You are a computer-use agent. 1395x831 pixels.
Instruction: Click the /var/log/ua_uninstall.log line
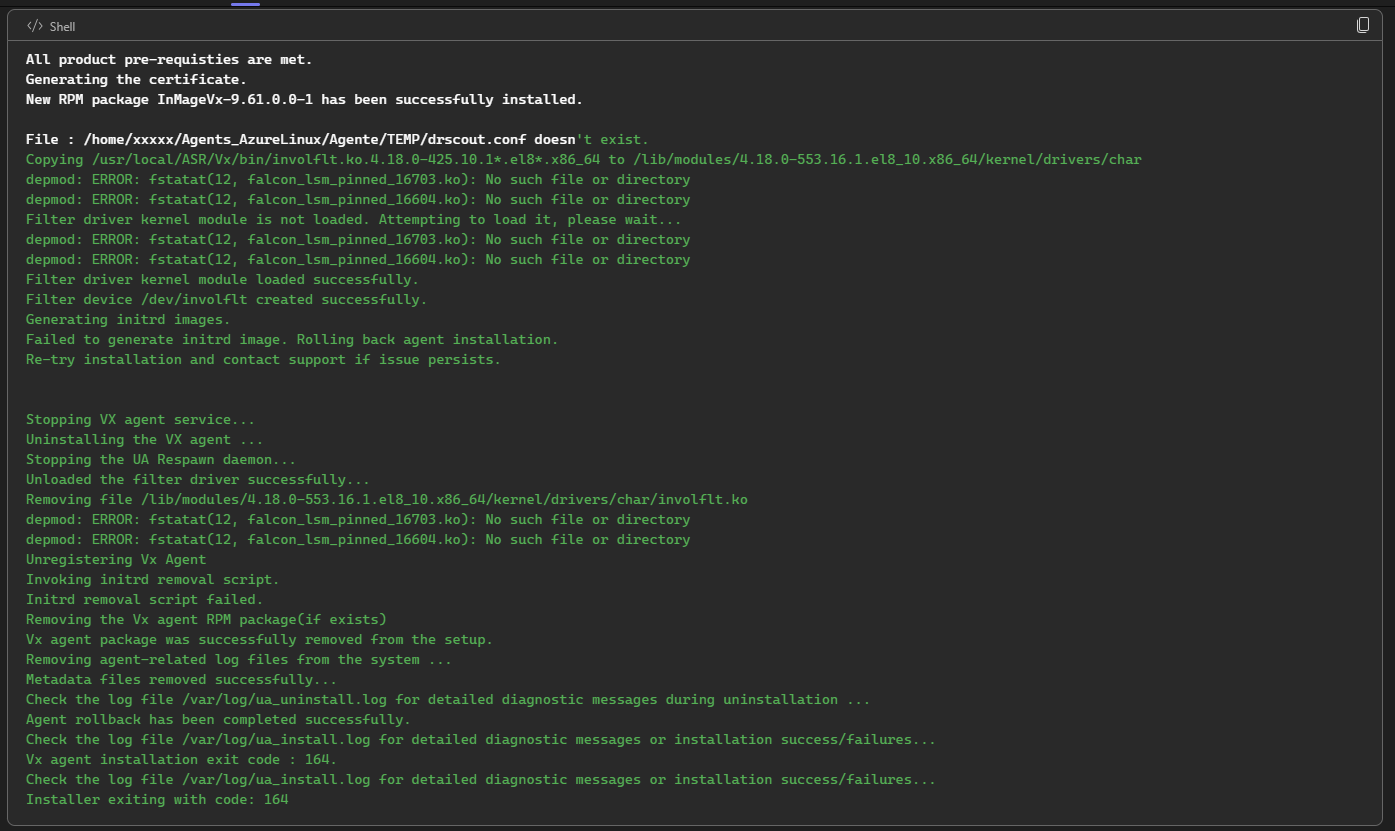click(x=448, y=700)
